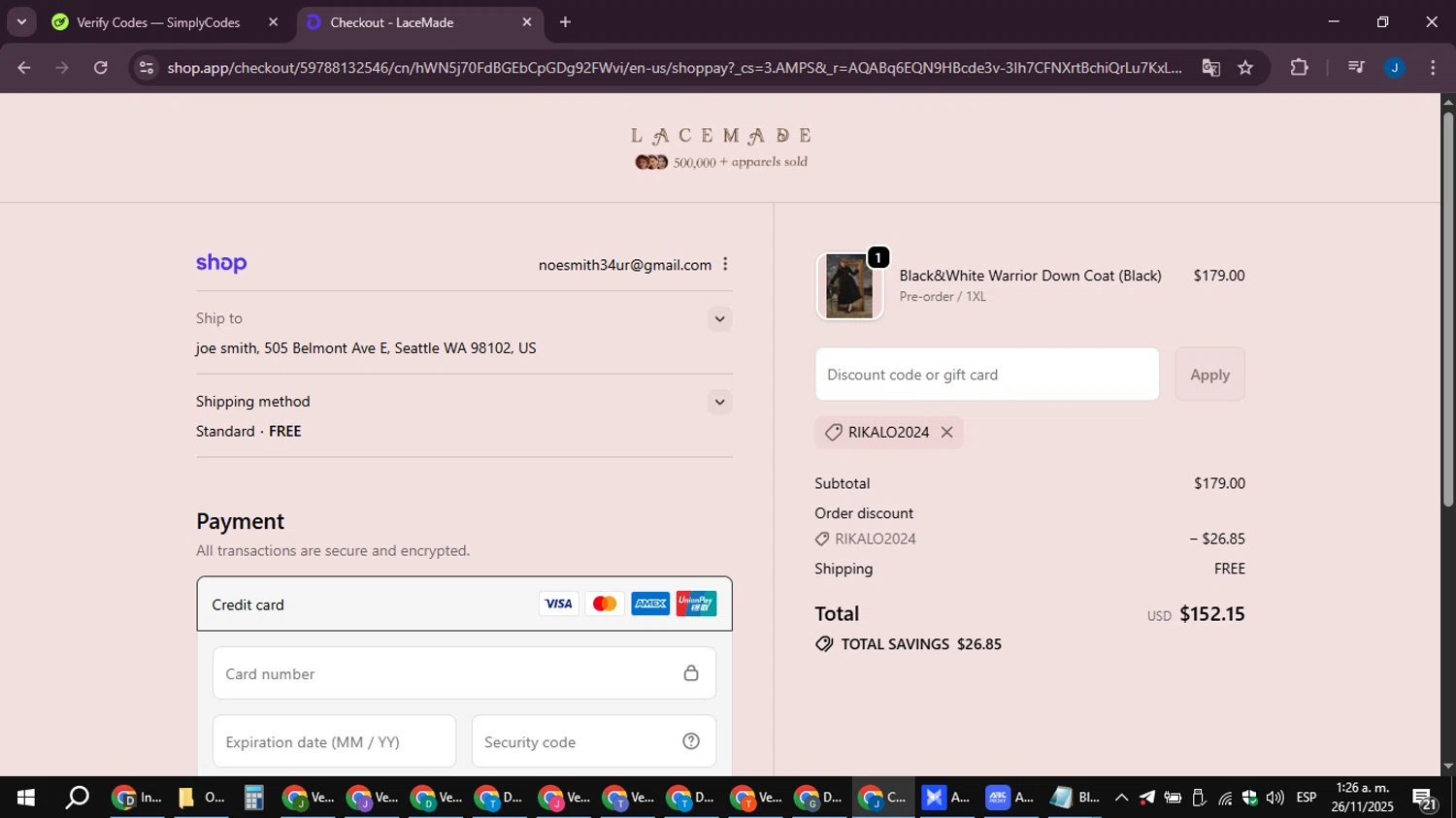Click the Visa card logo
Image resolution: width=1456 pixels, height=818 pixels.
point(558,604)
